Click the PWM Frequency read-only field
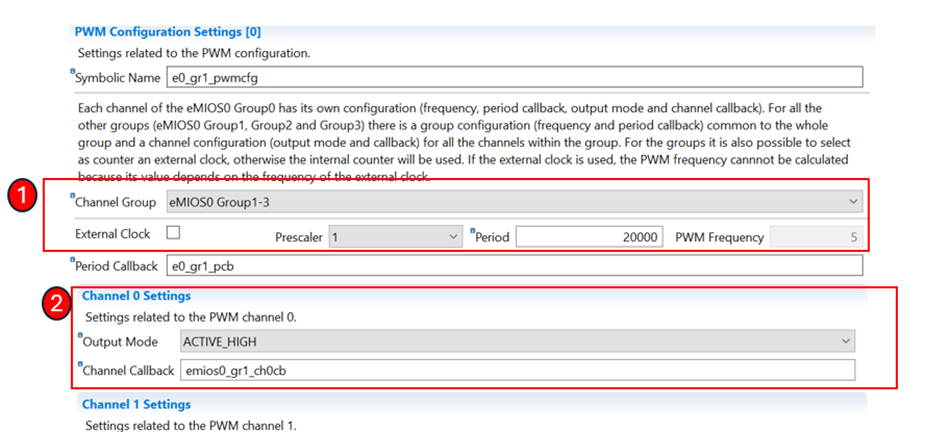Screen dimensions: 926x432 point(817,237)
